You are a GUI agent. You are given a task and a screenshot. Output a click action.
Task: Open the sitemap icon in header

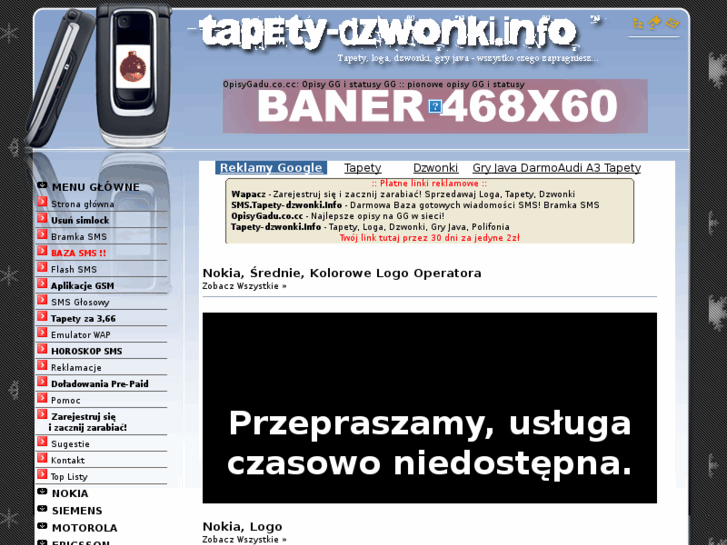point(638,23)
